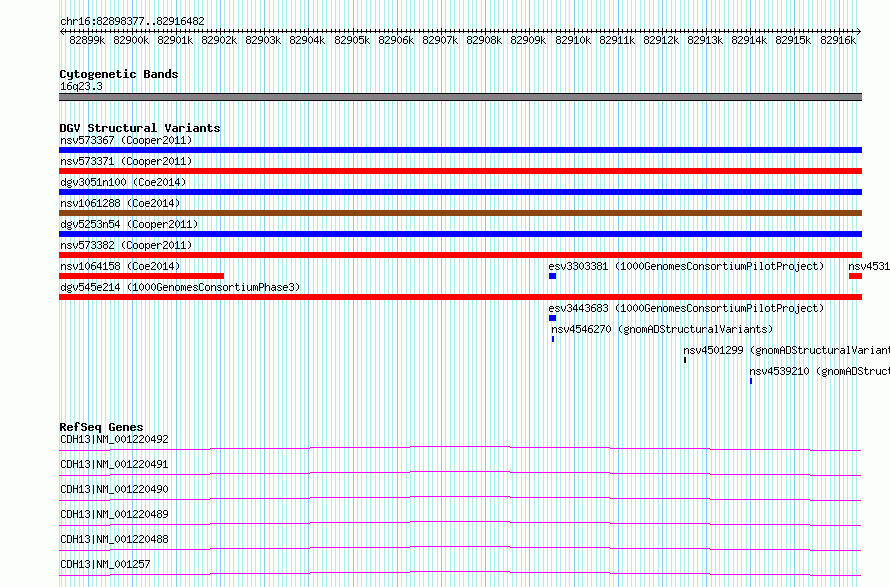The width and height of the screenshot is (890, 587).
Task: Open the CDH13|NM_001257 transcript label
Action: pyautogui.click(x=105, y=564)
